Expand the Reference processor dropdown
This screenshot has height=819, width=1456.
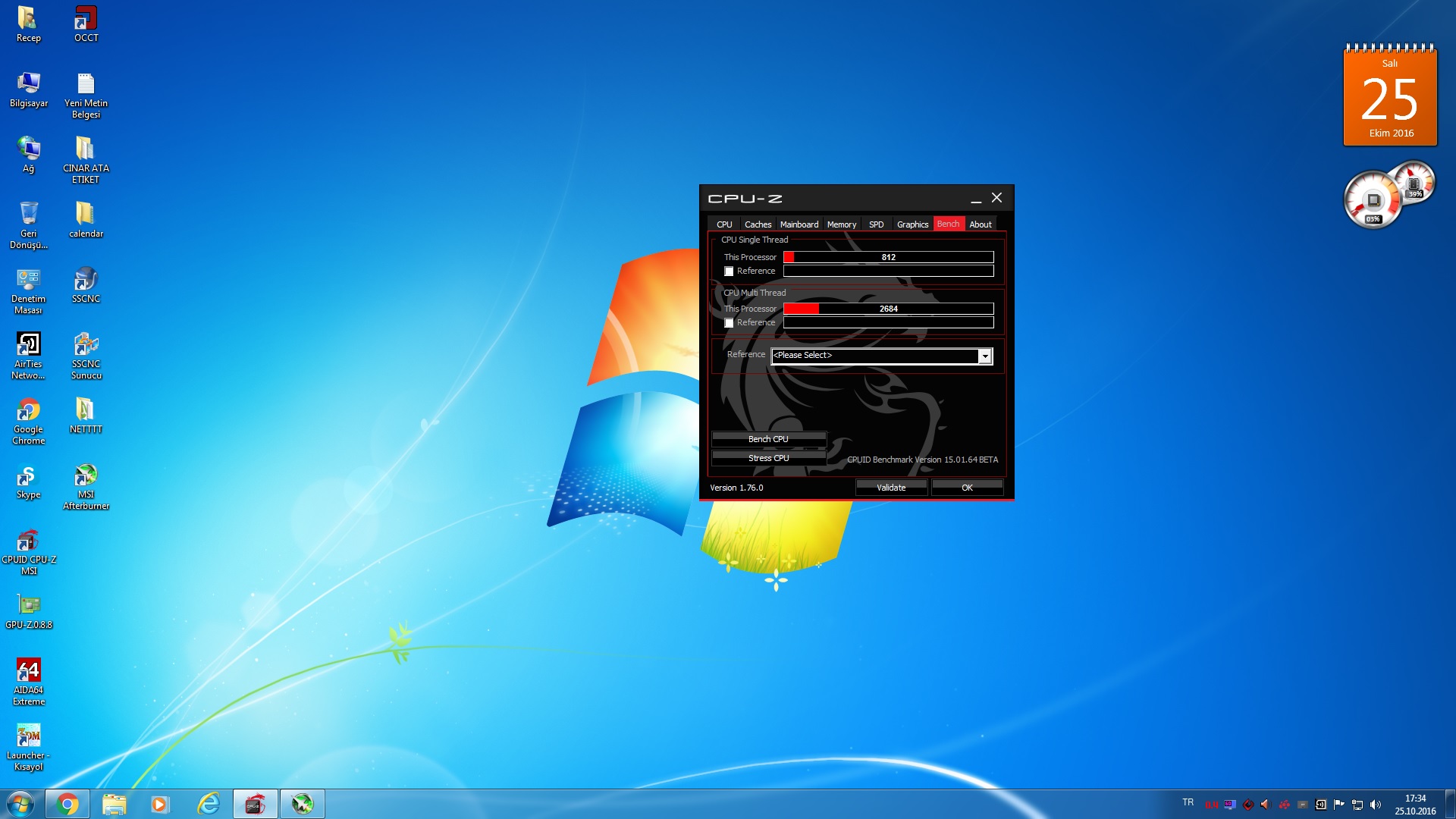coord(984,356)
